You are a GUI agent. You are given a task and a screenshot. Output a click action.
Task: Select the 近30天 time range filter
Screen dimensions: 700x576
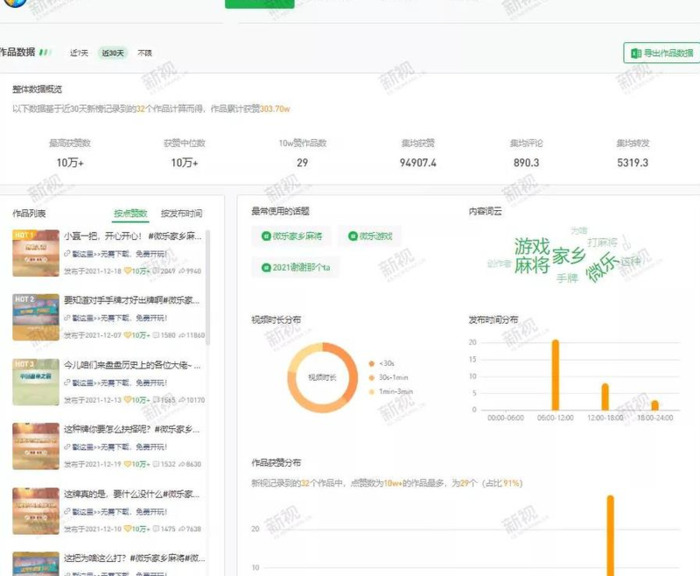click(x=112, y=53)
